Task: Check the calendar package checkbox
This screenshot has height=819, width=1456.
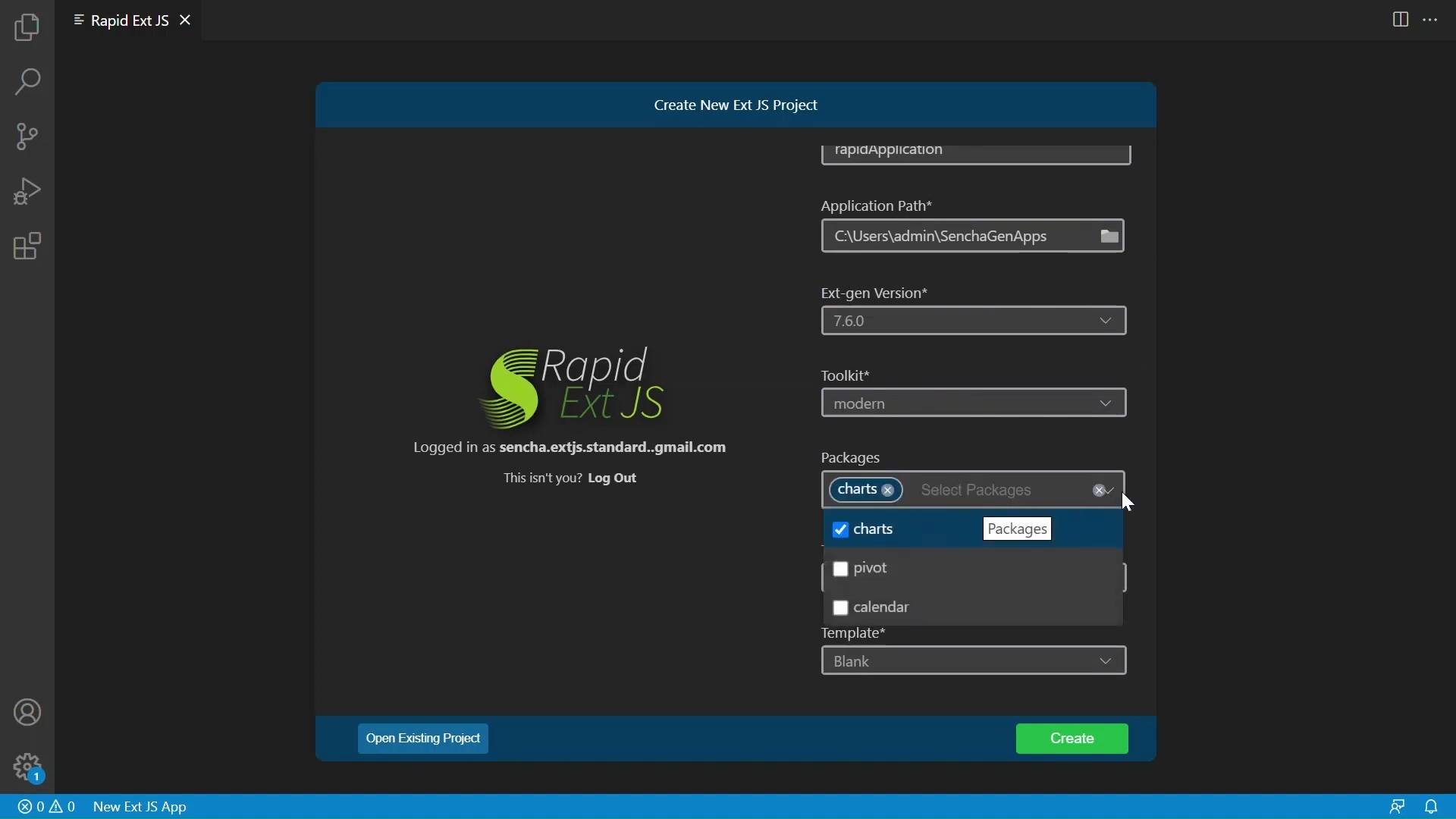Action: (840, 609)
